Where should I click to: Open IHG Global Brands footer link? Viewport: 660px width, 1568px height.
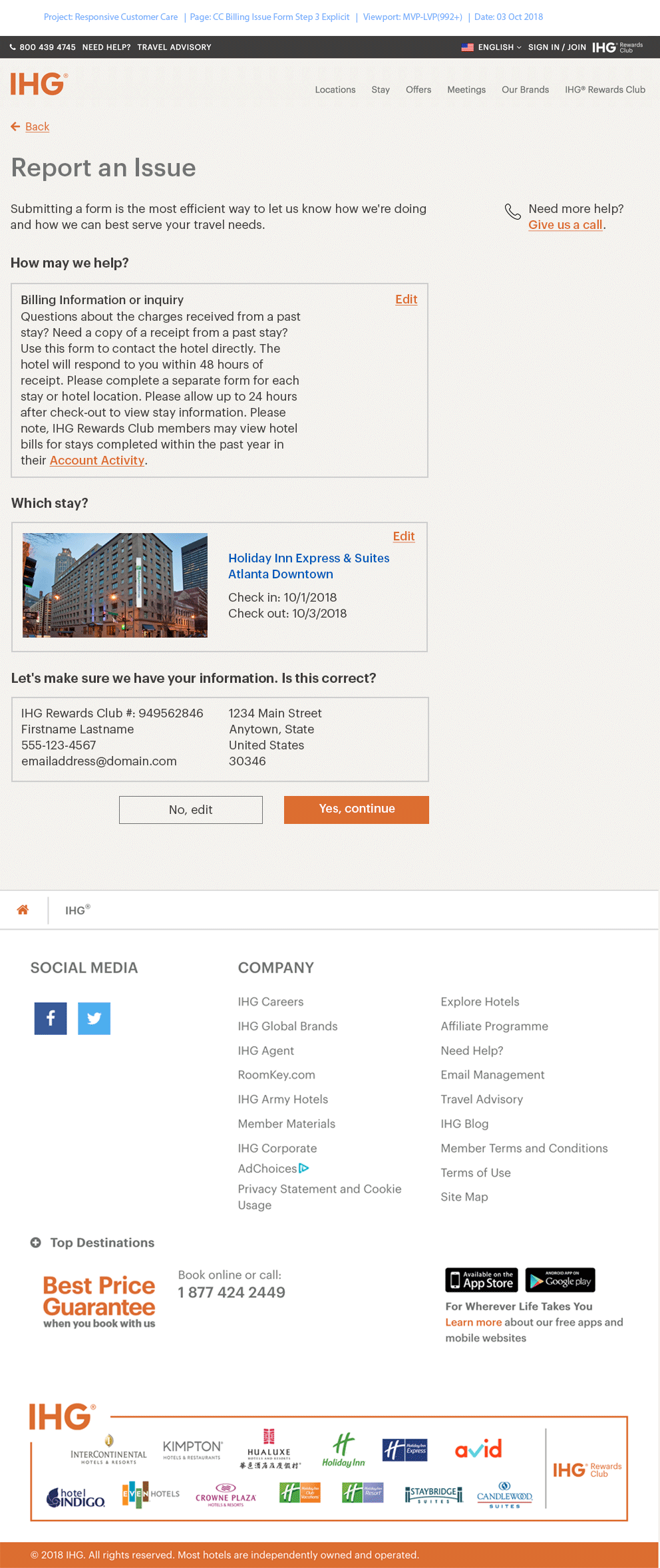pyautogui.click(x=288, y=1026)
